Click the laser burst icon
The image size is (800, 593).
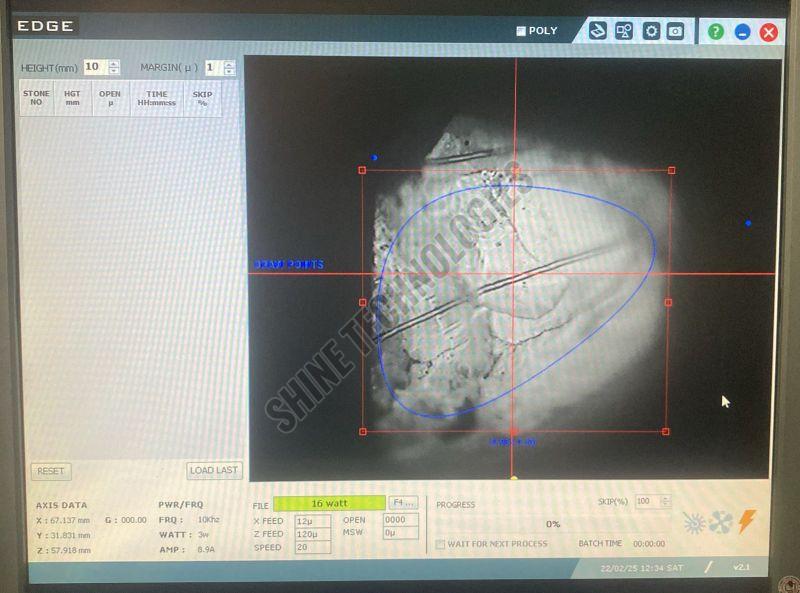point(694,522)
